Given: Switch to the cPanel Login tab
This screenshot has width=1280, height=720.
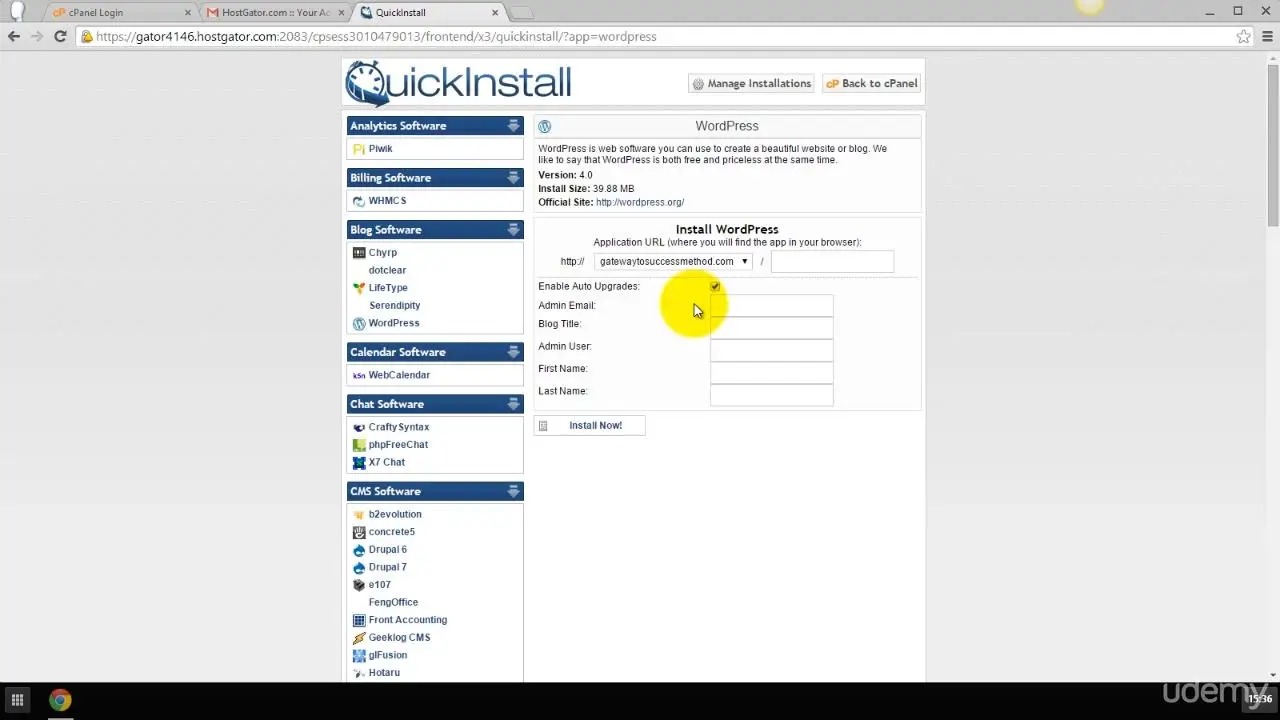Looking at the screenshot, I should click(121, 13).
